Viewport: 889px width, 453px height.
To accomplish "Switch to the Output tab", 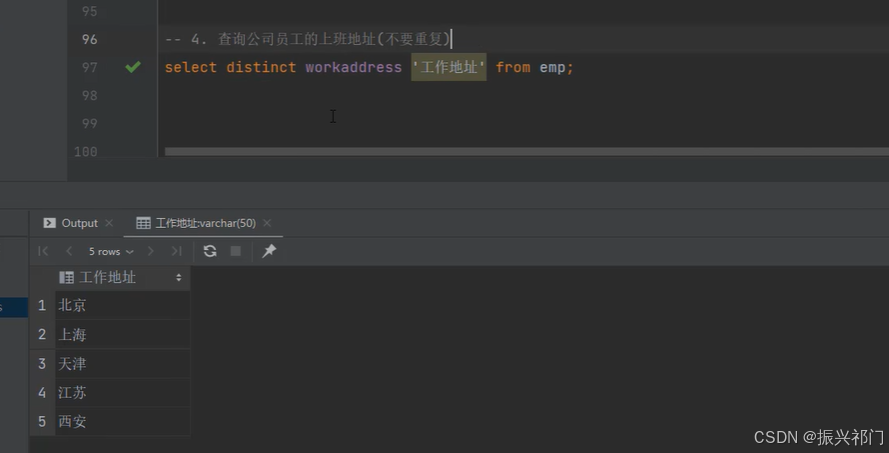I will 79,223.
